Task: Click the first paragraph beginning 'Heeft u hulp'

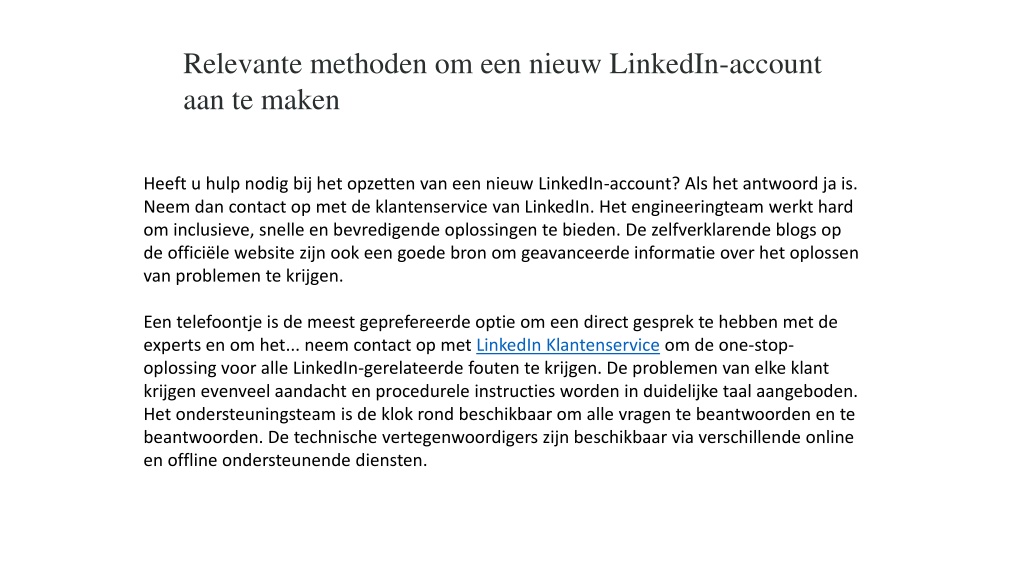Action: coord(501,229)
